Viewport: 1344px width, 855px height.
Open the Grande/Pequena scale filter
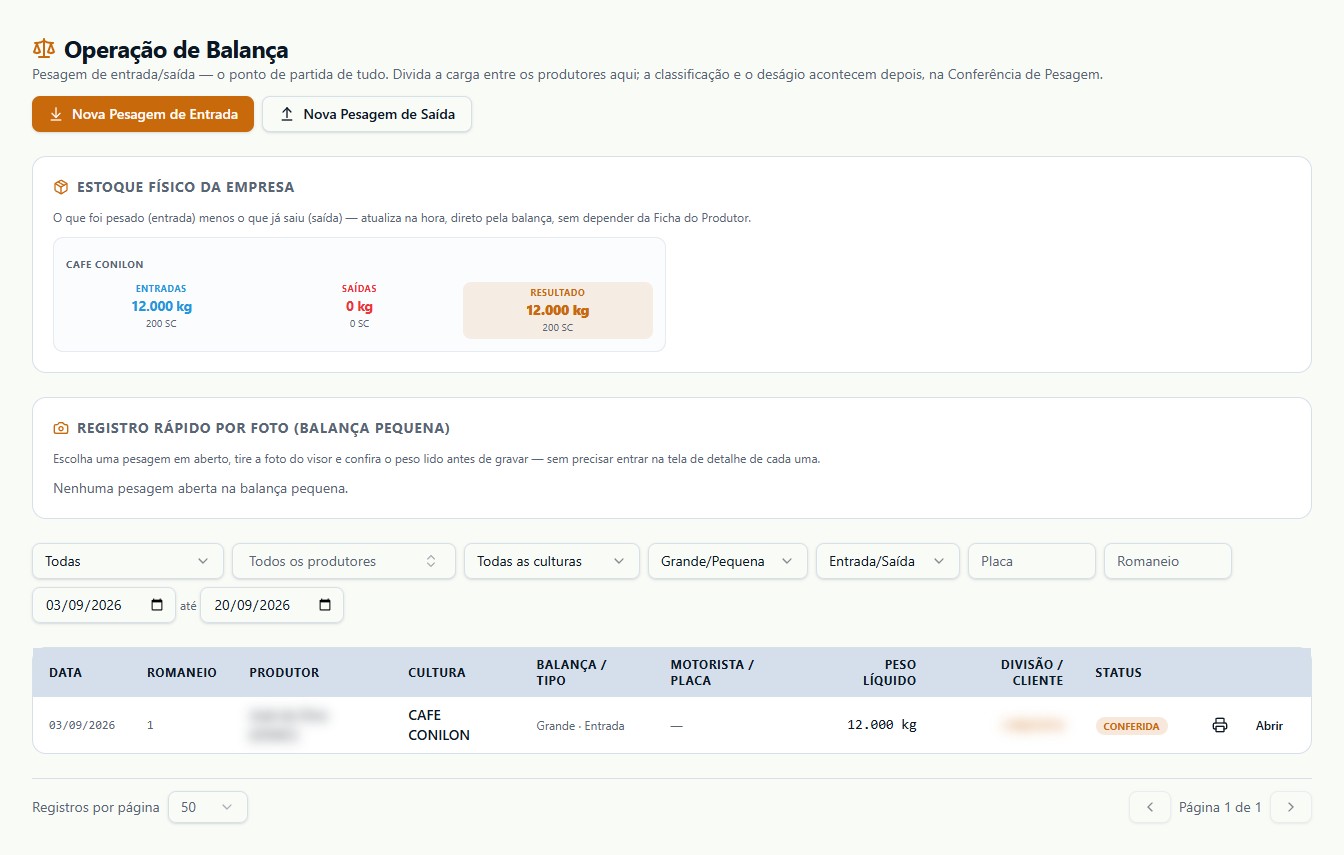(728, 561)
